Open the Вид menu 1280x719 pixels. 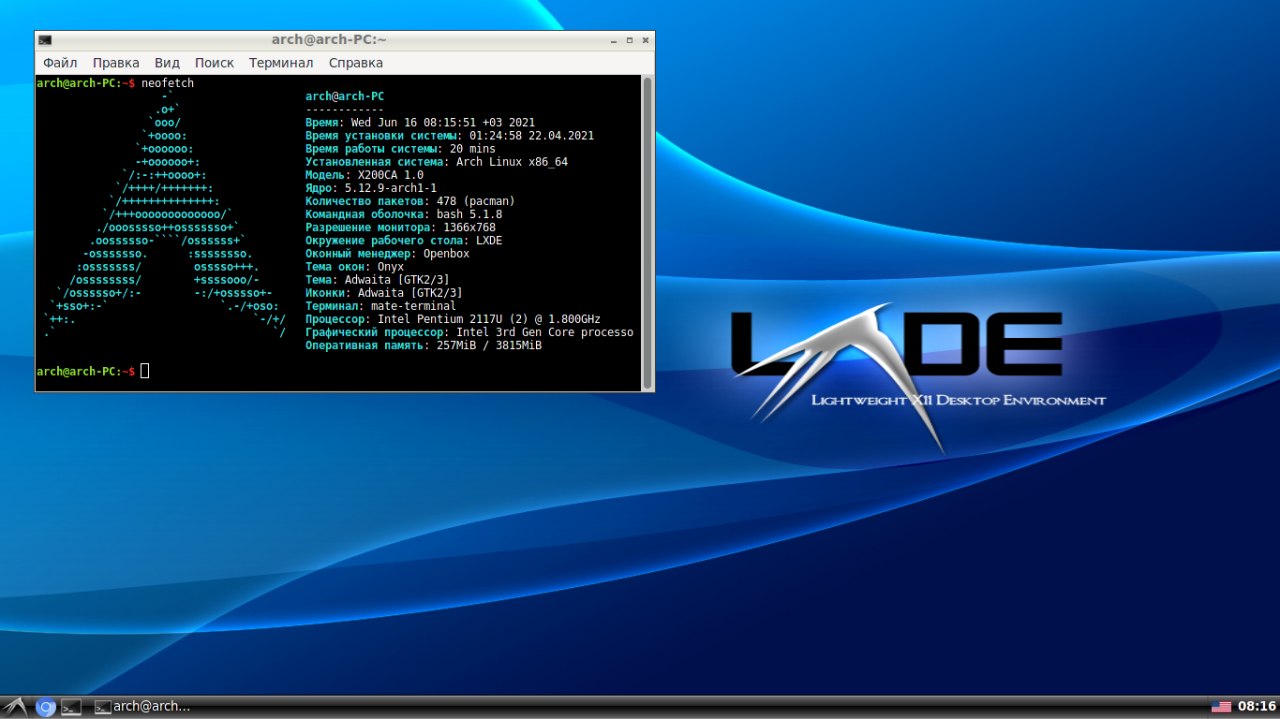click(x=167, y=63)
